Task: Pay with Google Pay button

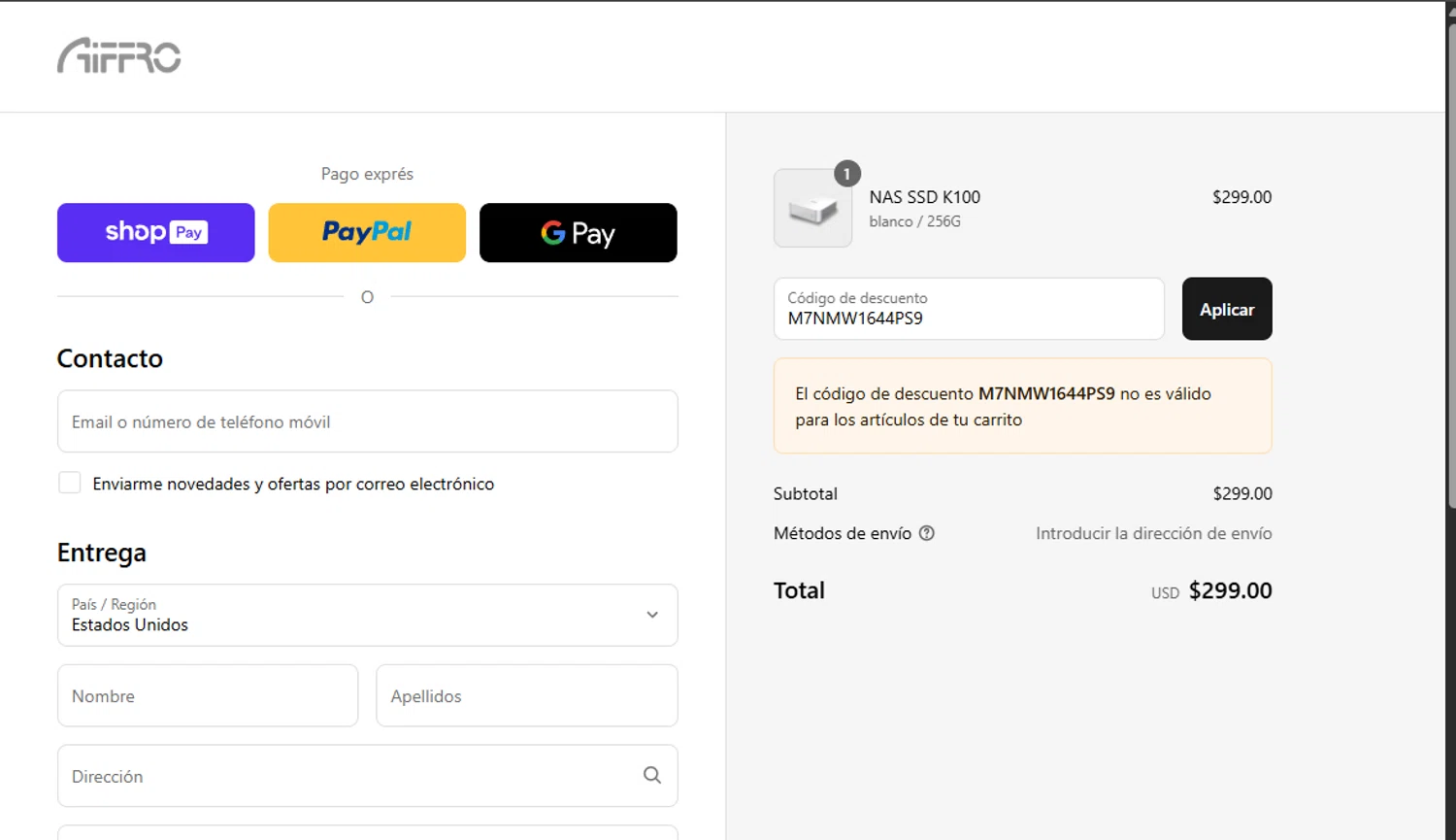Action: (x=579, y=232)
